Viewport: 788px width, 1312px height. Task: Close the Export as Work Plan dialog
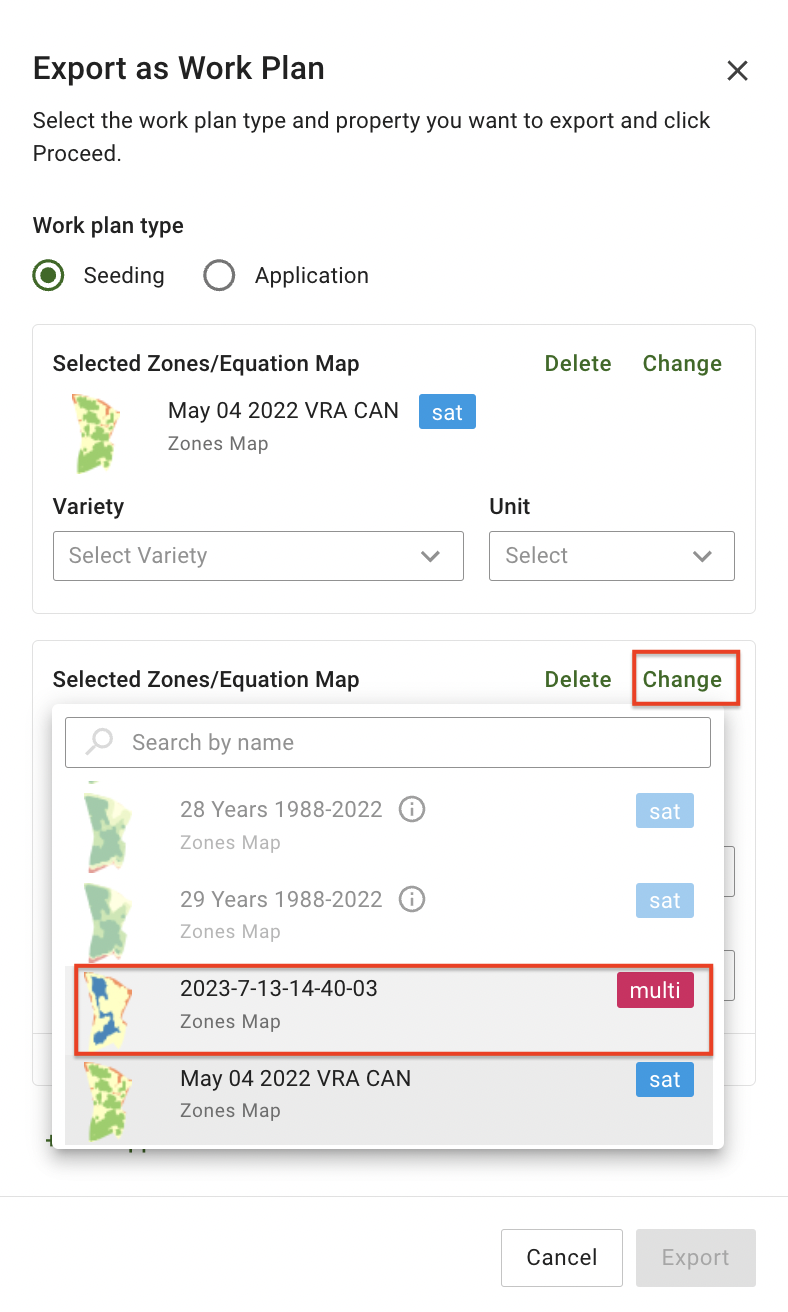tap(737, 71)
